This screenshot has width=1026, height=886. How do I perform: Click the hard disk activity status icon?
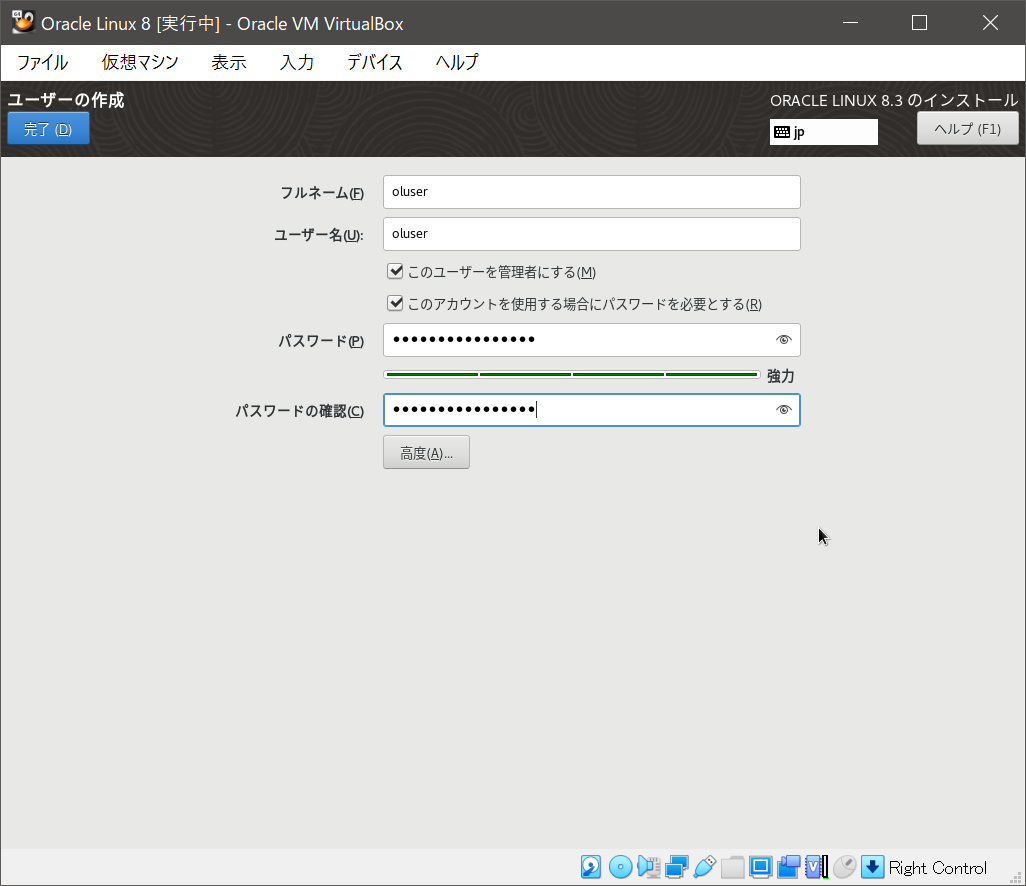click(591, 867)
